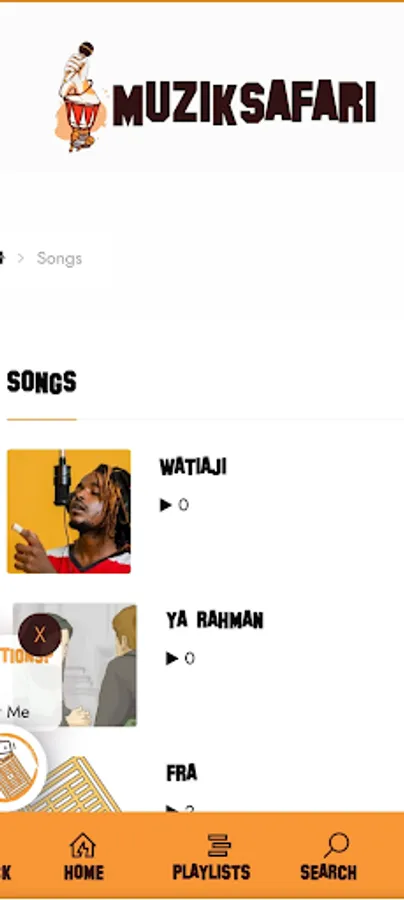
Task: Open the Playlists stacked-bars icon
Action: [219, 845]
